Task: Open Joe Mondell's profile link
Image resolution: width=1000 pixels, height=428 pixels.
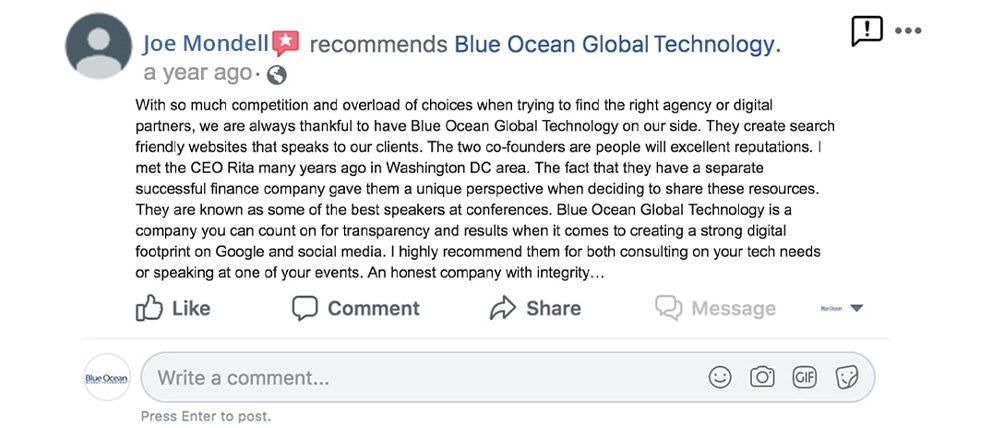Action: coord(205,44)
